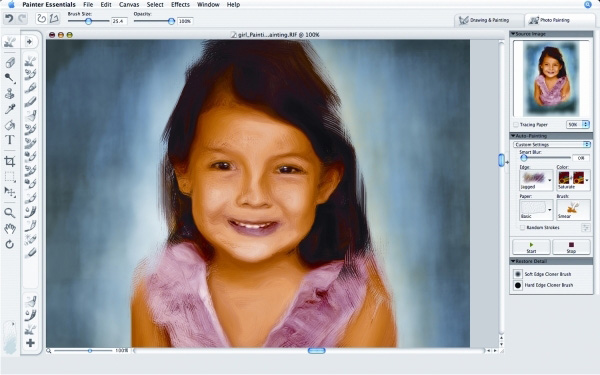
Task: Select the Dodge pin tool below Eraser
Action: (10, 78)
